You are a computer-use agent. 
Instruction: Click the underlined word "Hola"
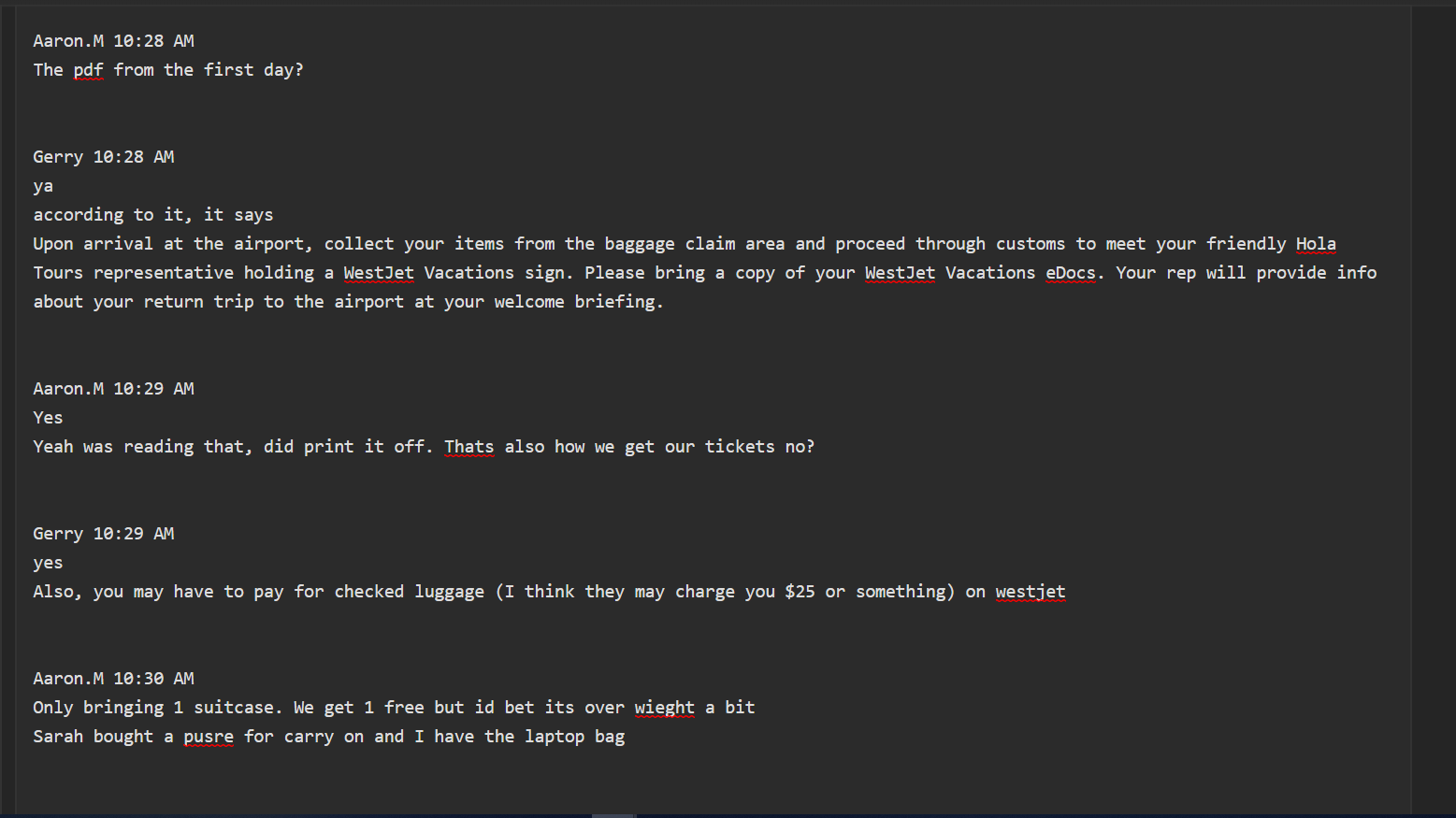(x=1315, y=244)
